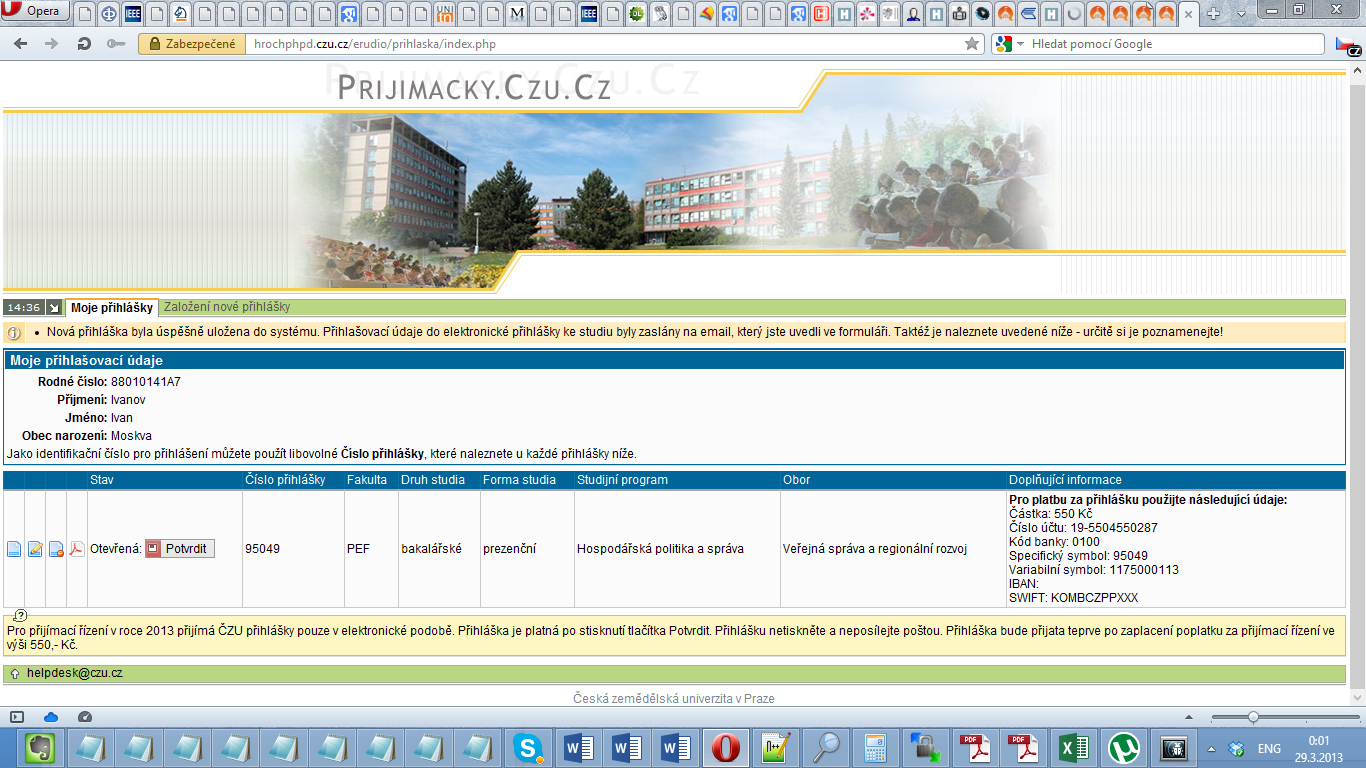This screenshot has height=768, width=1366.
Task: Click the SWIFT: KOMBCZPPXXX line
Action: (x=1073, y=598)
